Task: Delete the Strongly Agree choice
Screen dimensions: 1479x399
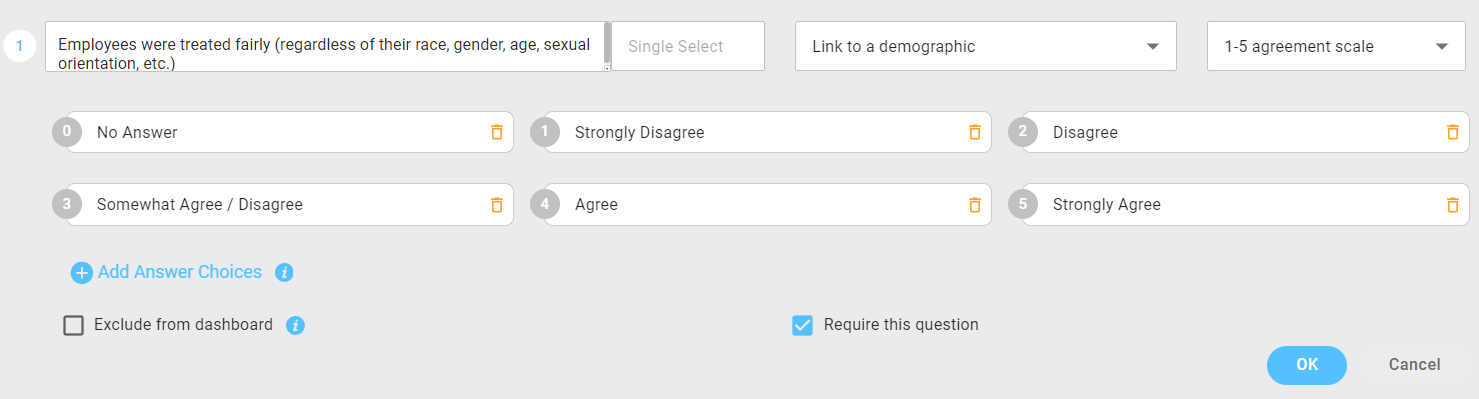Action: 1452,204
